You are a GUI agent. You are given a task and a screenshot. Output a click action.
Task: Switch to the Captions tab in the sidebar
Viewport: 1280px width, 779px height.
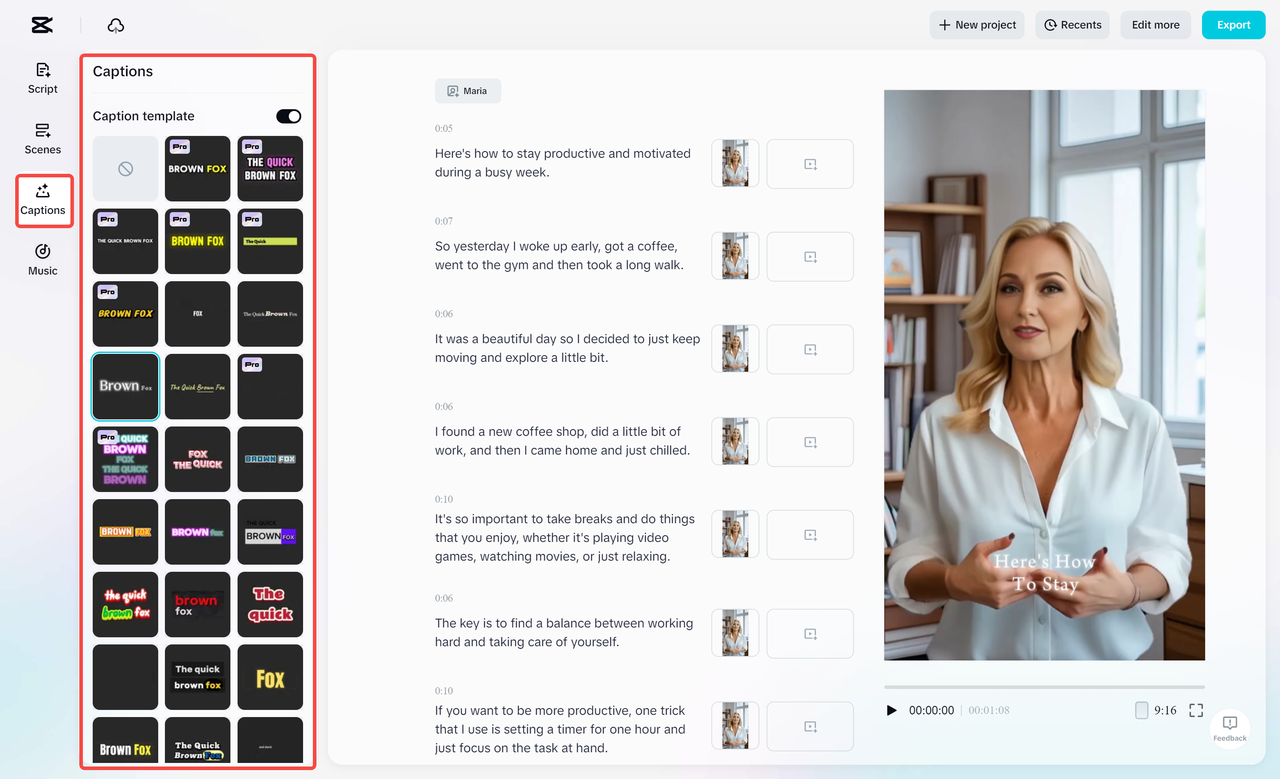point(42,200)
